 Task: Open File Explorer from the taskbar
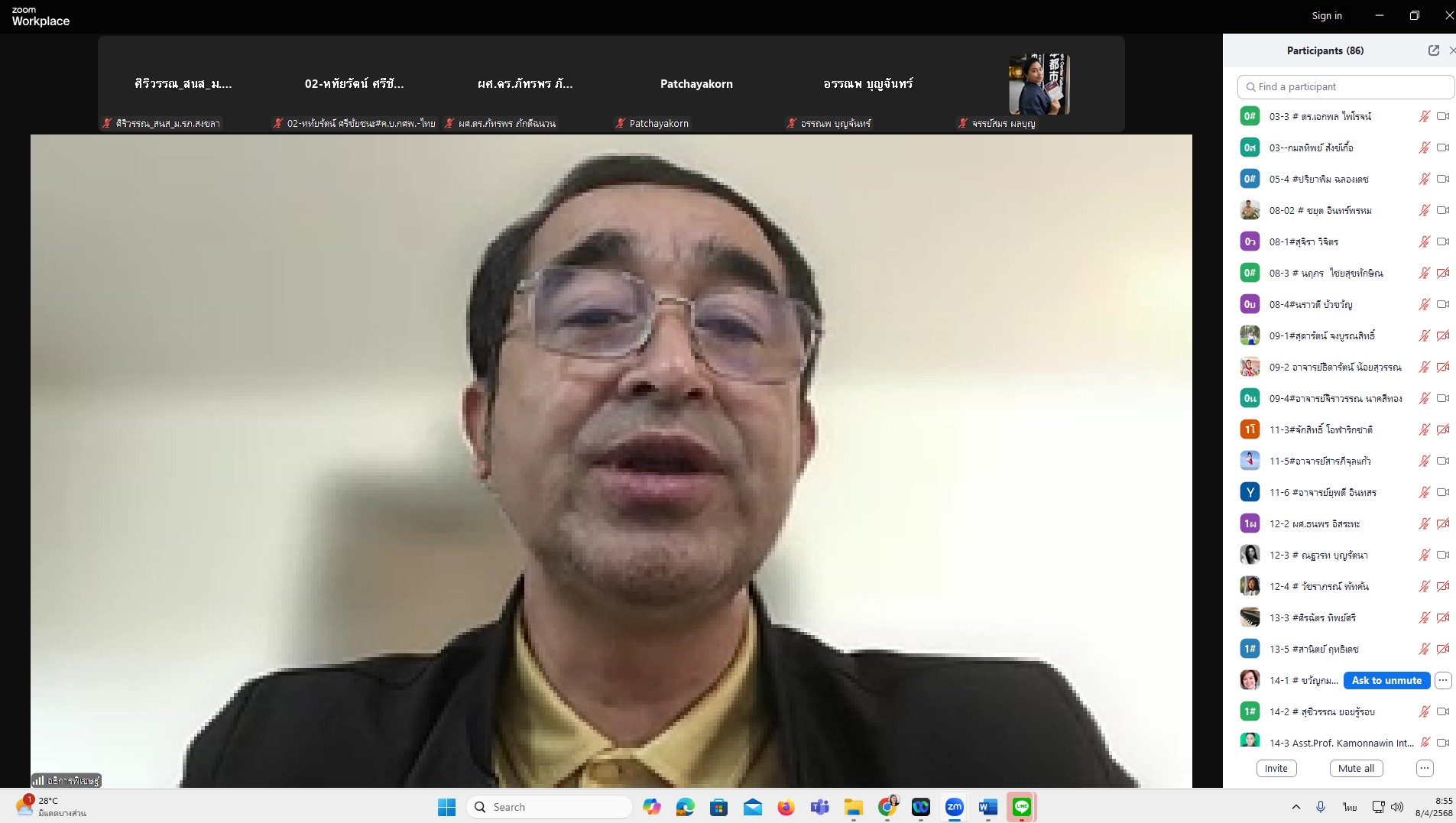[x=853, y=807]
